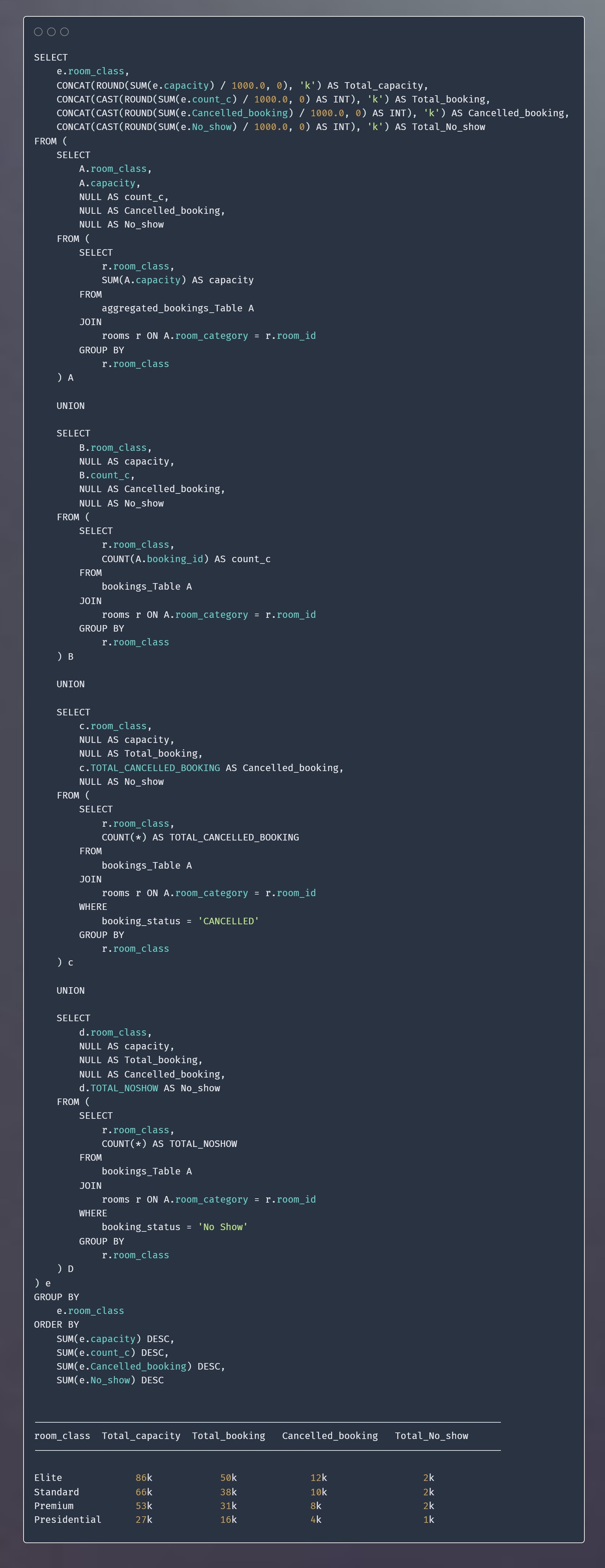The image size is (605, 1568).
Task: Click the 86k capacity value
Action: (144, 1477)
